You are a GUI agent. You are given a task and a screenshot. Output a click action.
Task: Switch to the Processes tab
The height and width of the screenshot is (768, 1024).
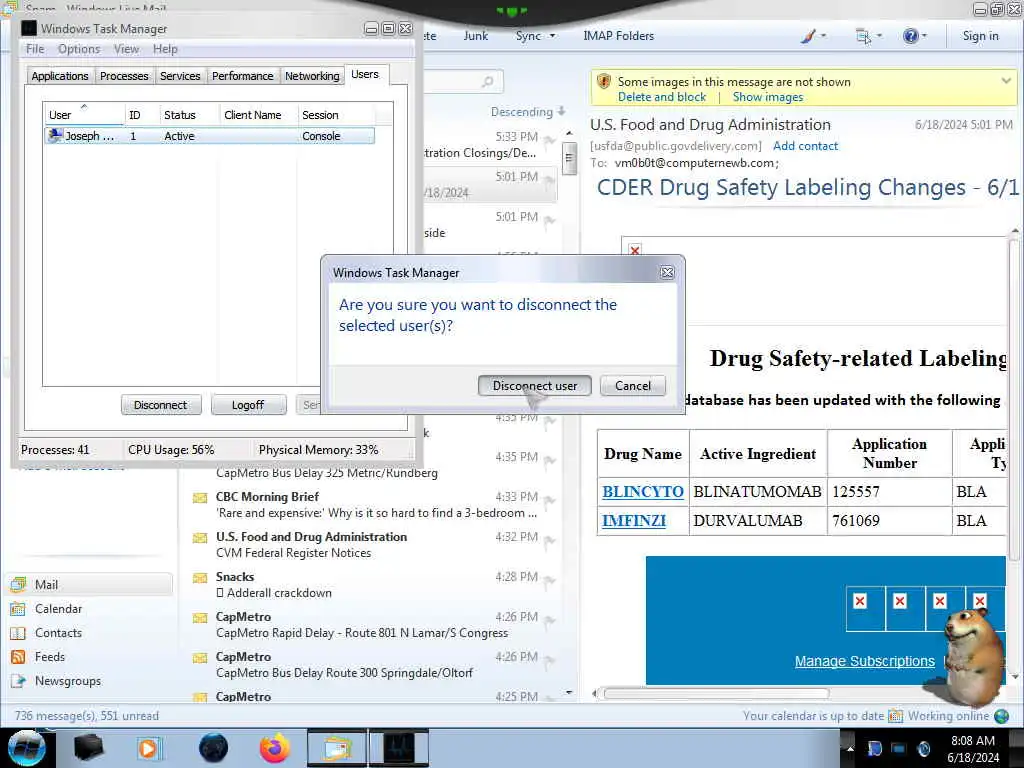coord(124,76)
